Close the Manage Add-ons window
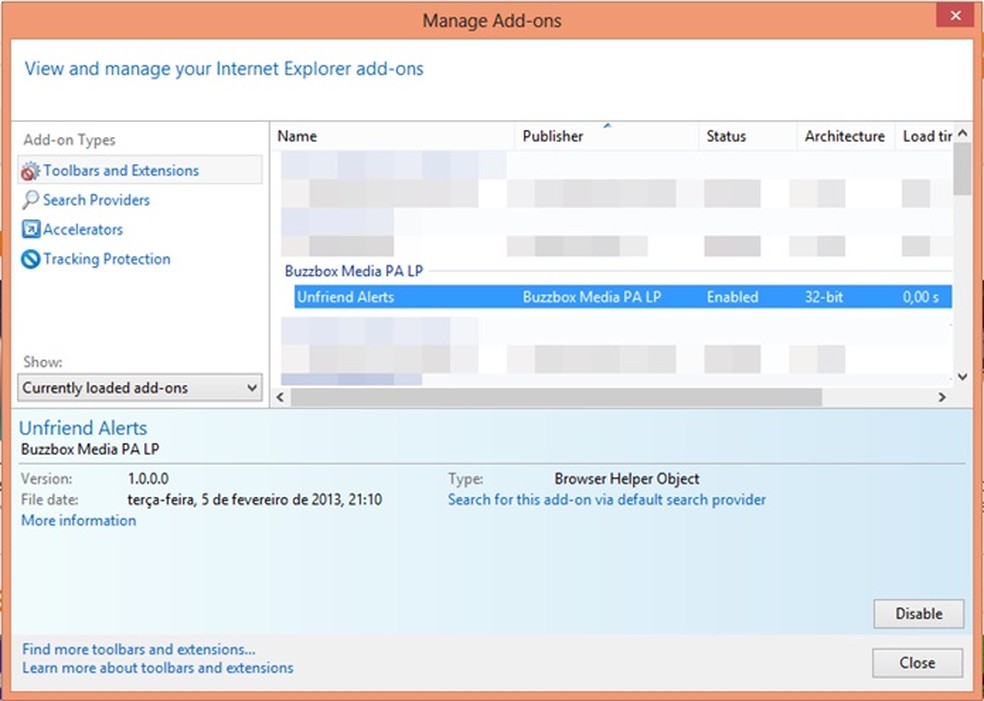This screenshot has height=701, width=984. pos(916,662)
